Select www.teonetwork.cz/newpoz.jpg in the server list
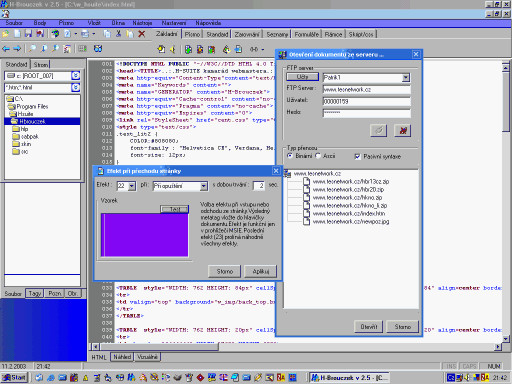Viewport: 512px width, 384px height. (x=351, y=222)
